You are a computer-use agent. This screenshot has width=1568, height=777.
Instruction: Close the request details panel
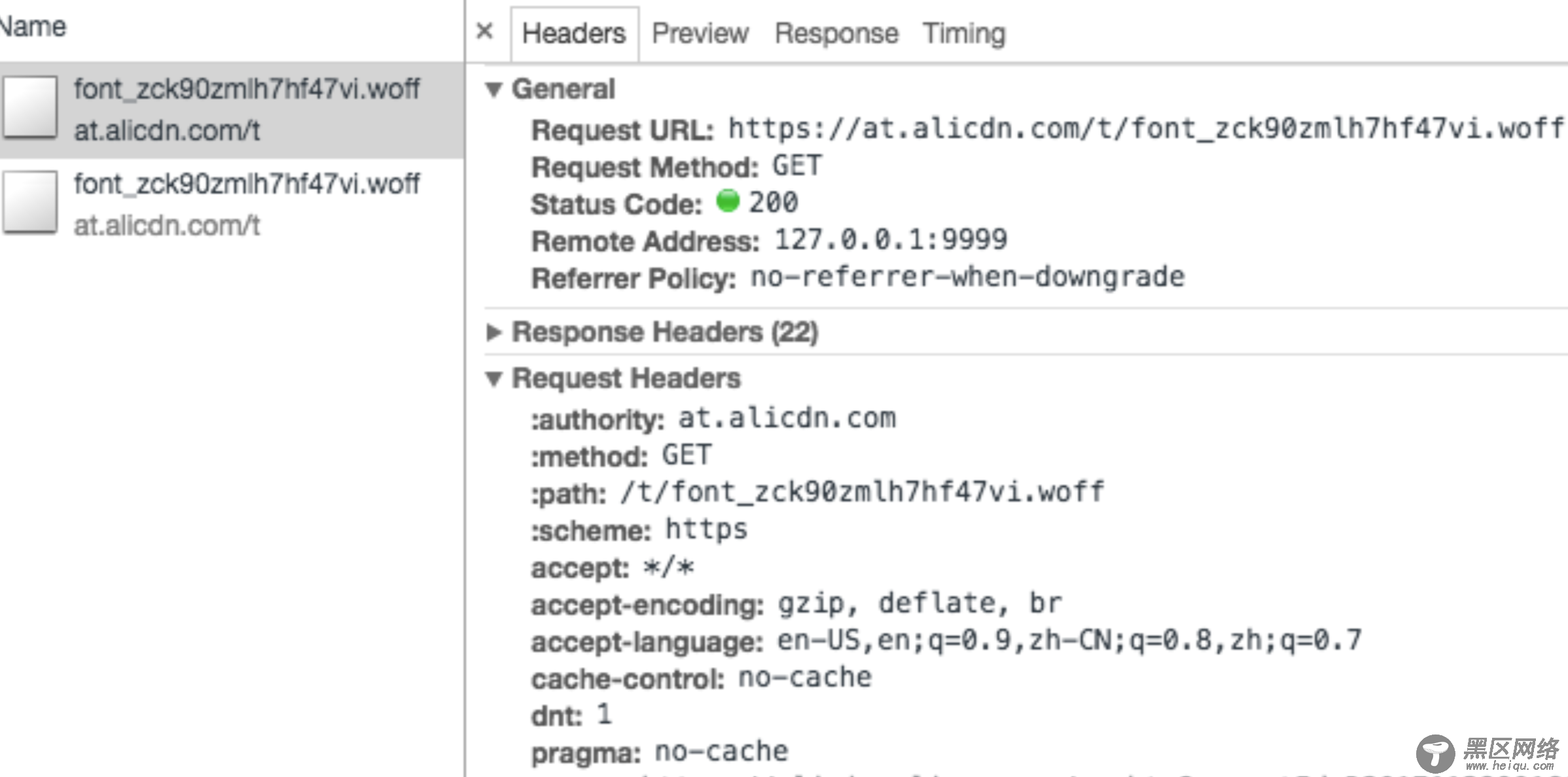(484, 31)
